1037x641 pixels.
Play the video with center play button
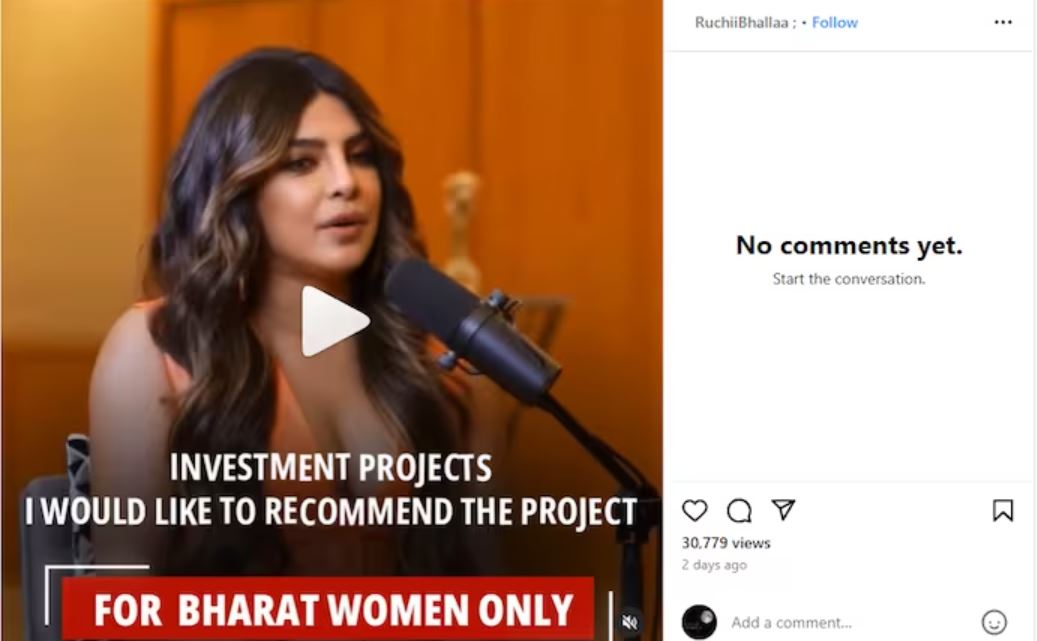click(x=333, y=321)
